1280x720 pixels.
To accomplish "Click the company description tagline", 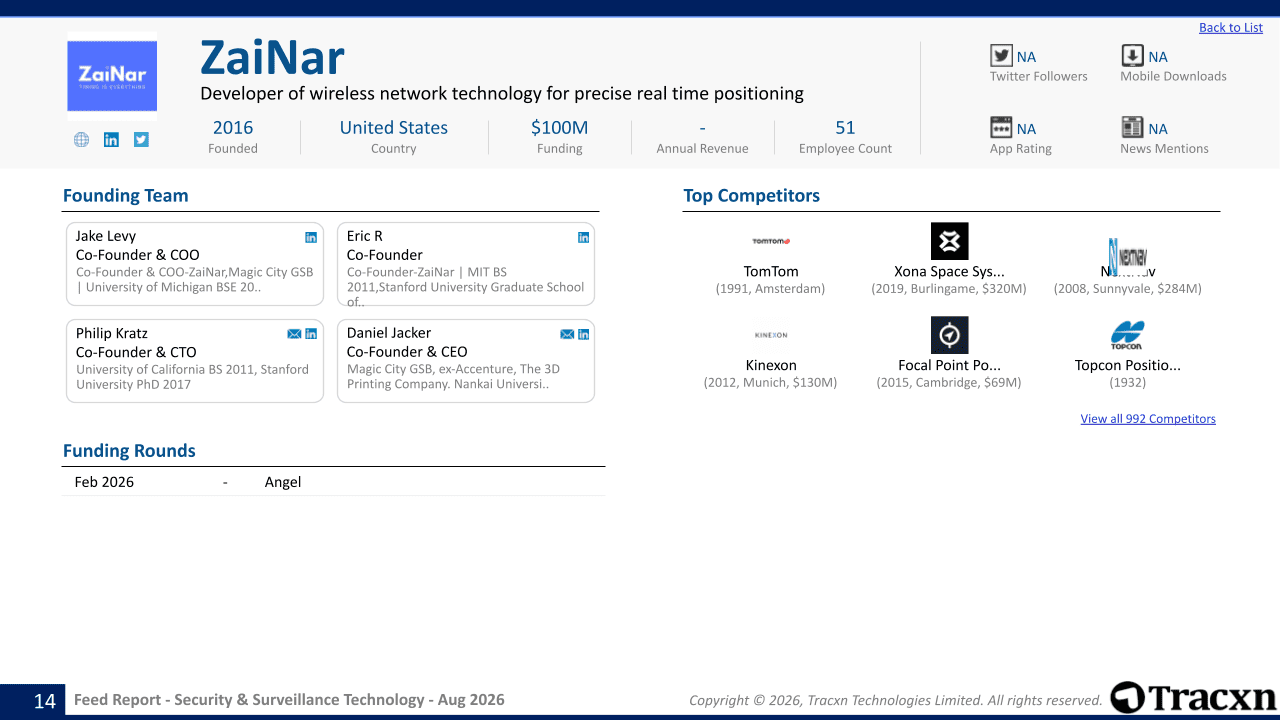I will [502, 94].
